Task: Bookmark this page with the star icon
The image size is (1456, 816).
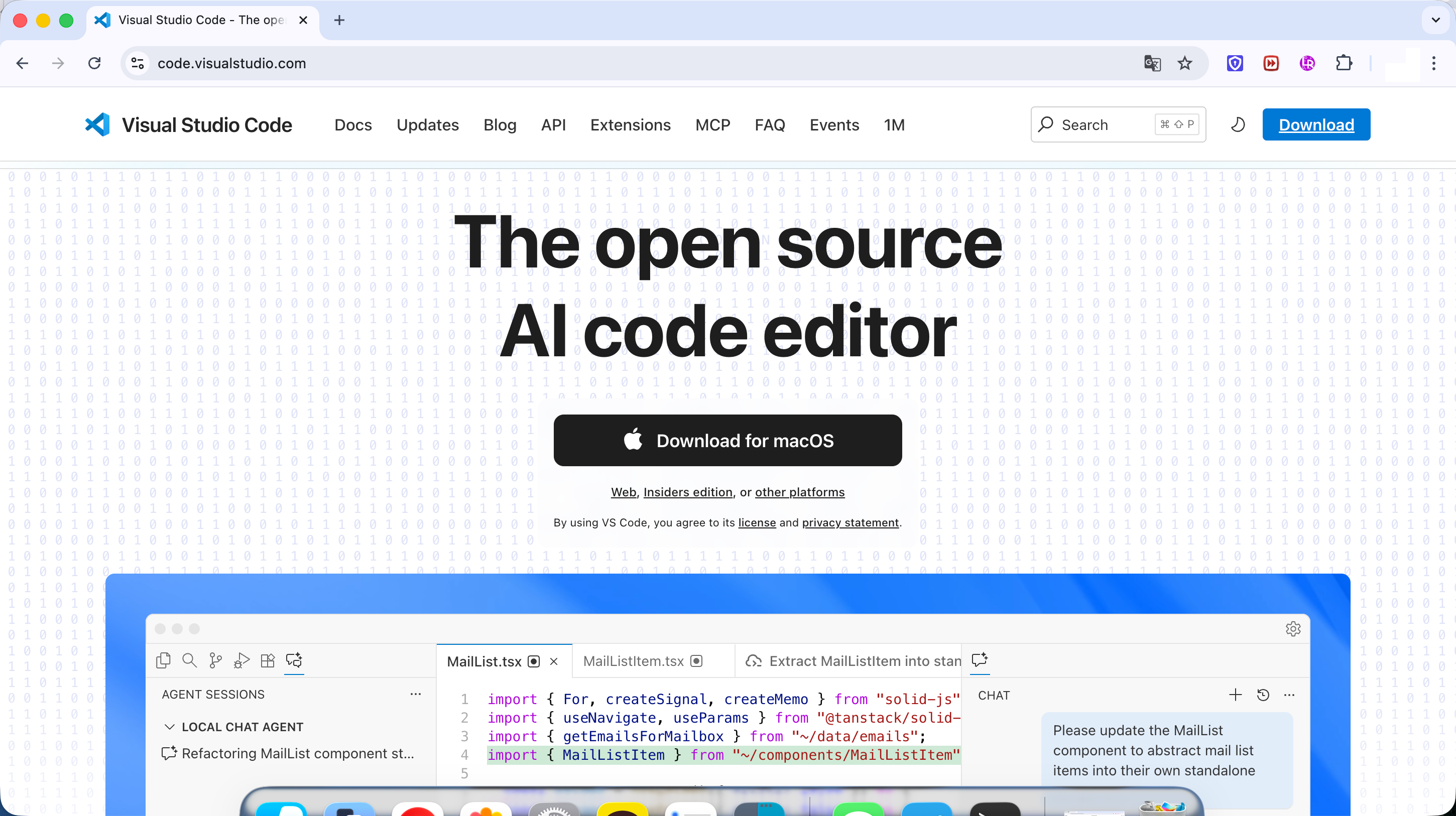Action: [1185, 63]
